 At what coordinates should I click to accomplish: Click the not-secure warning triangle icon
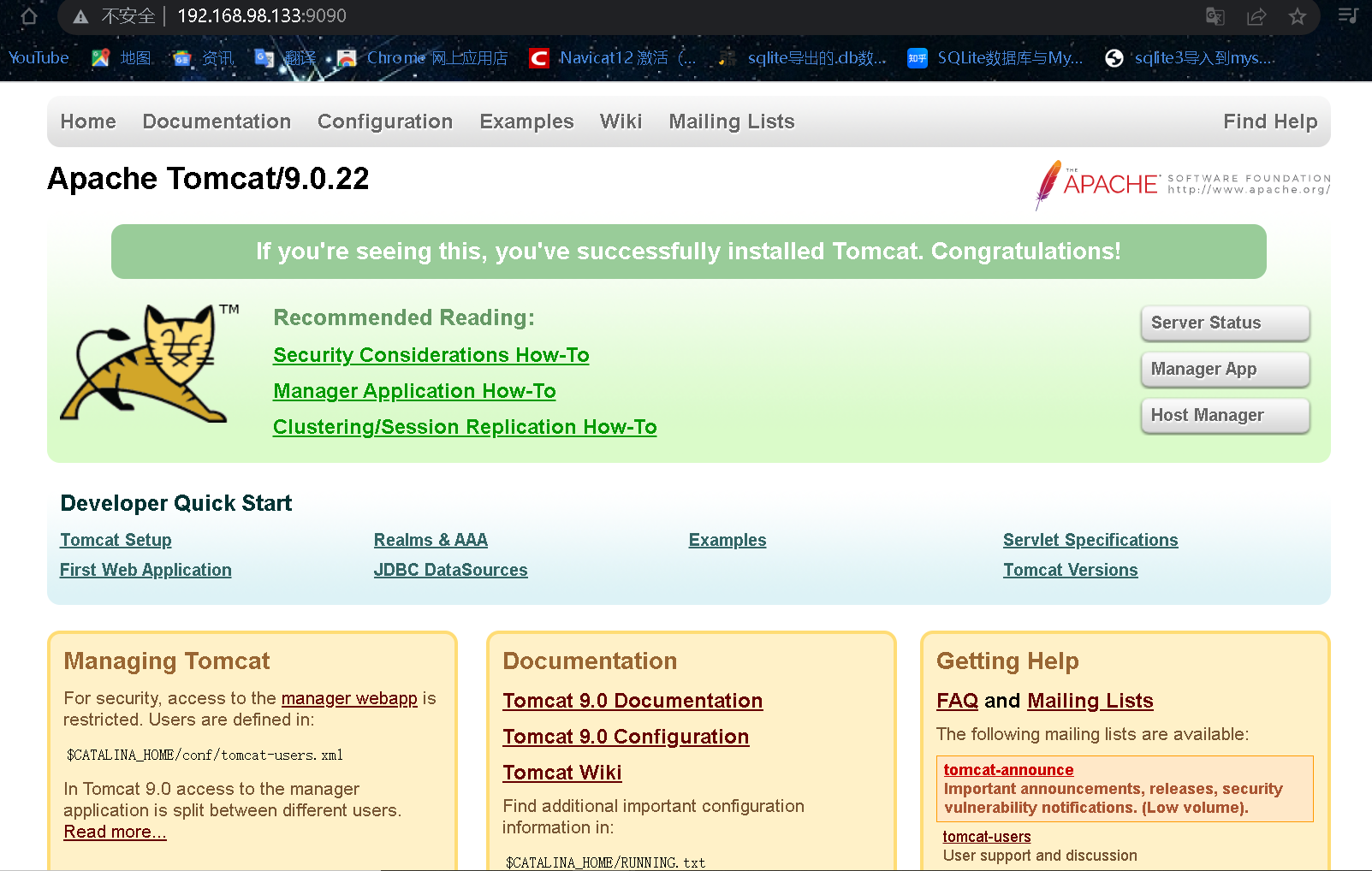point(80,16)
